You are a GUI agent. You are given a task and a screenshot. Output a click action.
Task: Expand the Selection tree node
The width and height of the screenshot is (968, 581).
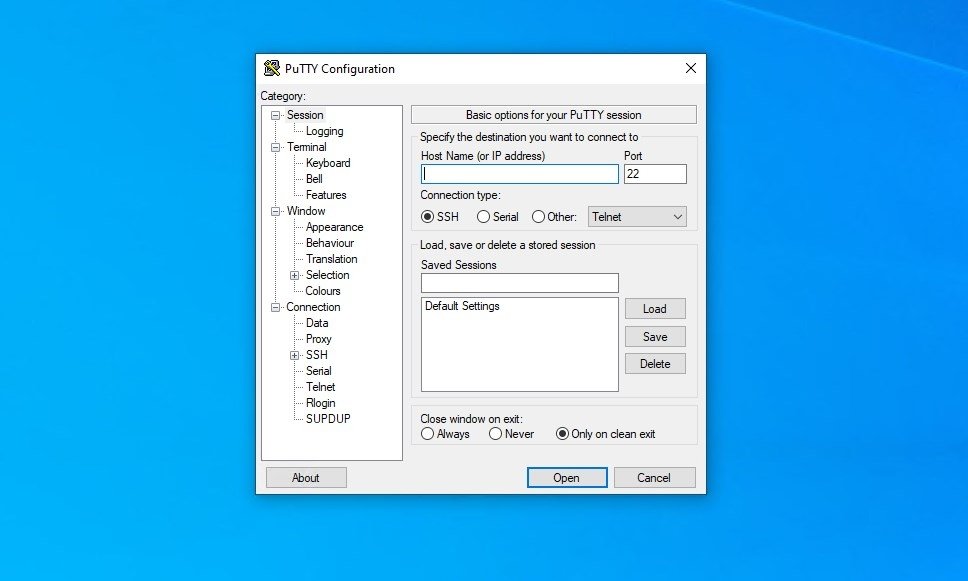point(294,275)
